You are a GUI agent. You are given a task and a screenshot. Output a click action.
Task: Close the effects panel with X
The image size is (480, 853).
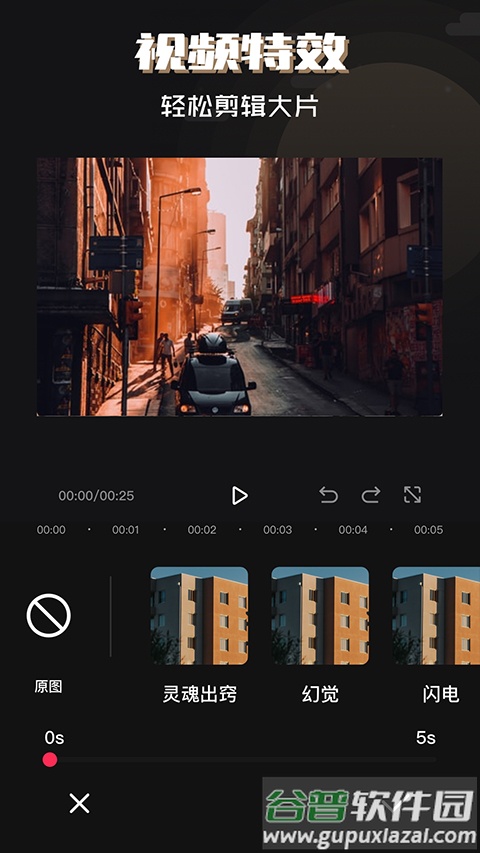(x=79, y=803)
